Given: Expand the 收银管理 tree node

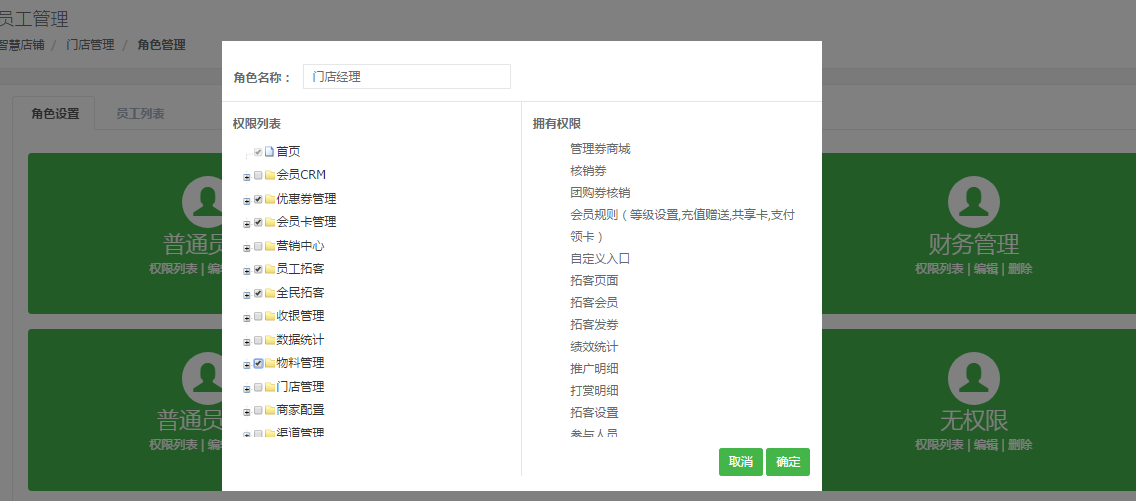Looking at the screenshot, I should [247, 318].
